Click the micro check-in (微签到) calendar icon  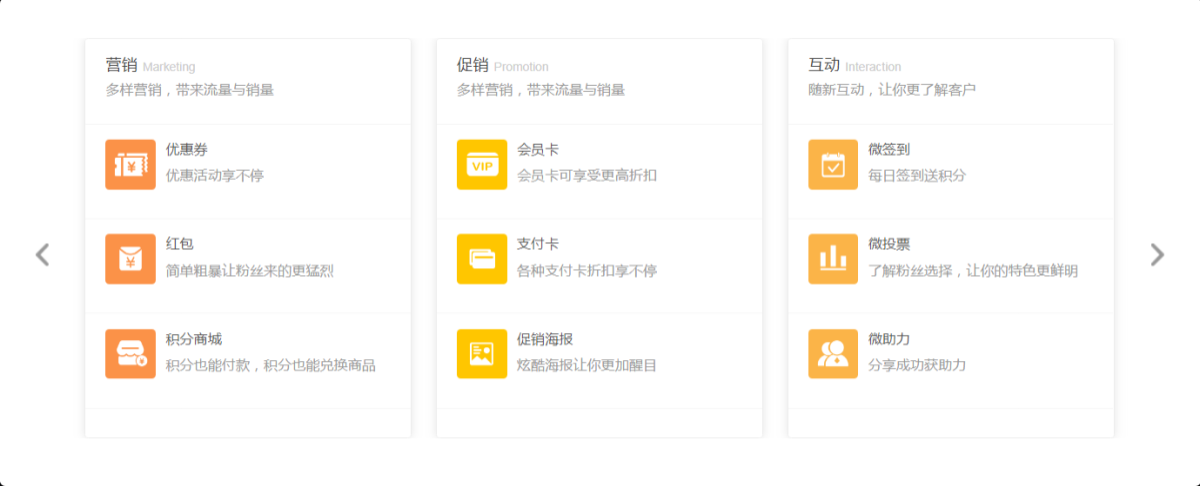[833, 164]
